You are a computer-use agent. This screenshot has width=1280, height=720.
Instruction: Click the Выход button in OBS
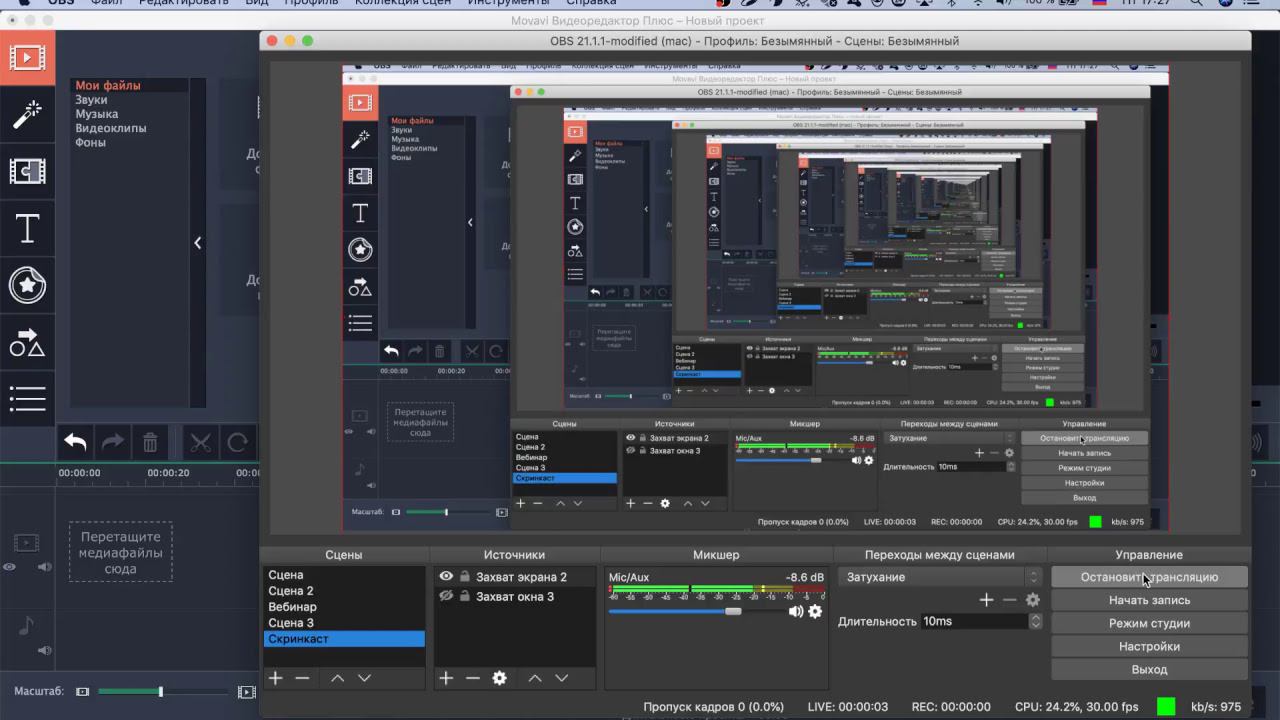[1149, 669]
